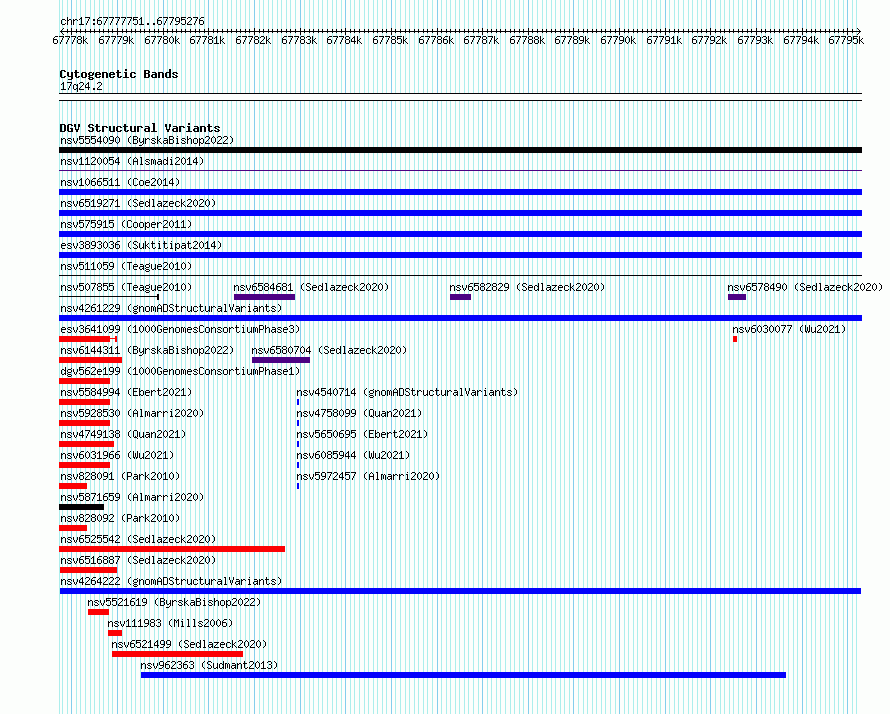Open nsv828091 (Park2010) variant
The width and height of the screenshot is (890, 714).
pyautogui.click(x=120, y=476)
